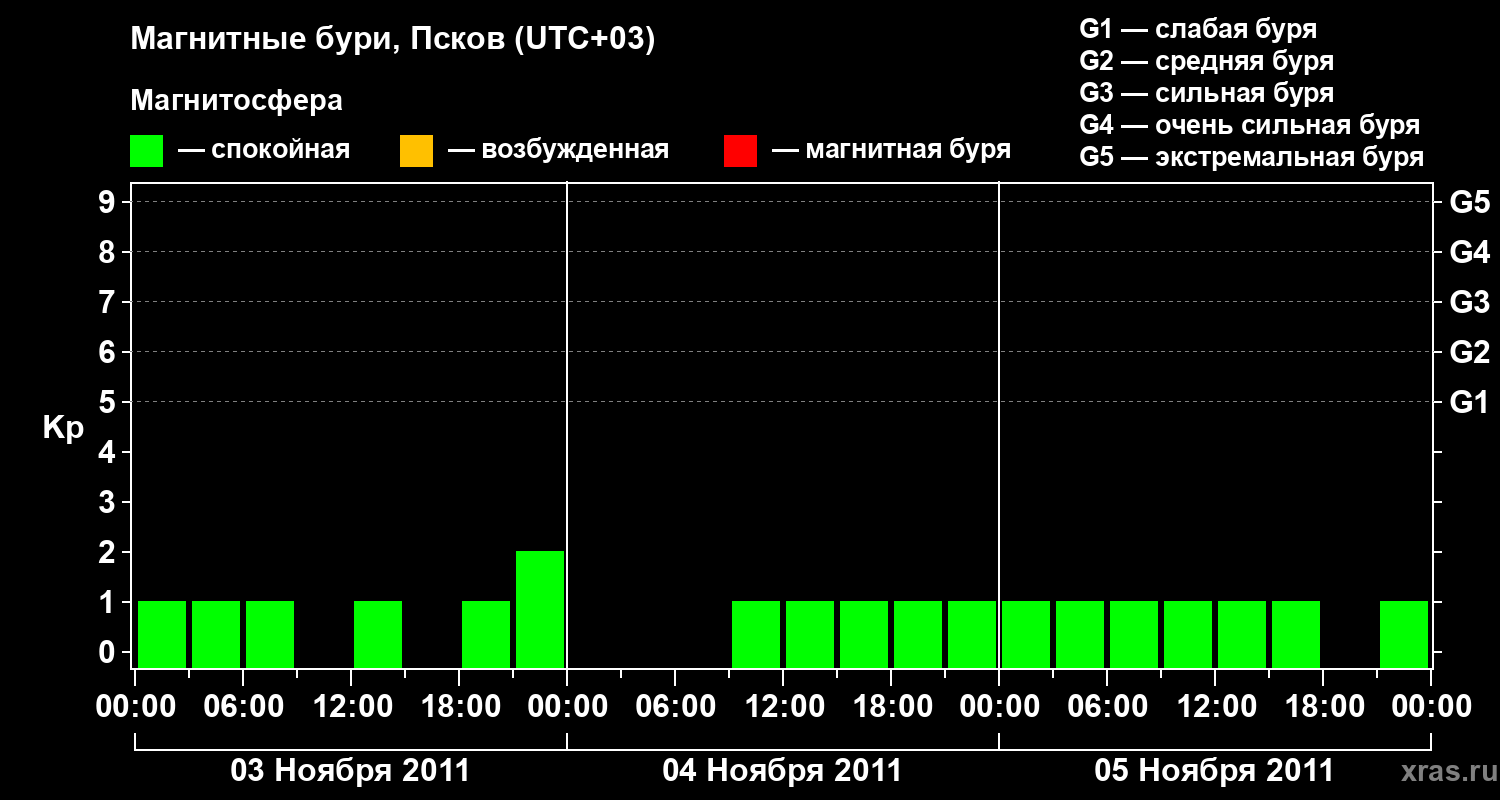
Task: Click the 03:00–06:00 bar on 05 Ноября
Action: pyautogui.click(x=1080, y=634)
